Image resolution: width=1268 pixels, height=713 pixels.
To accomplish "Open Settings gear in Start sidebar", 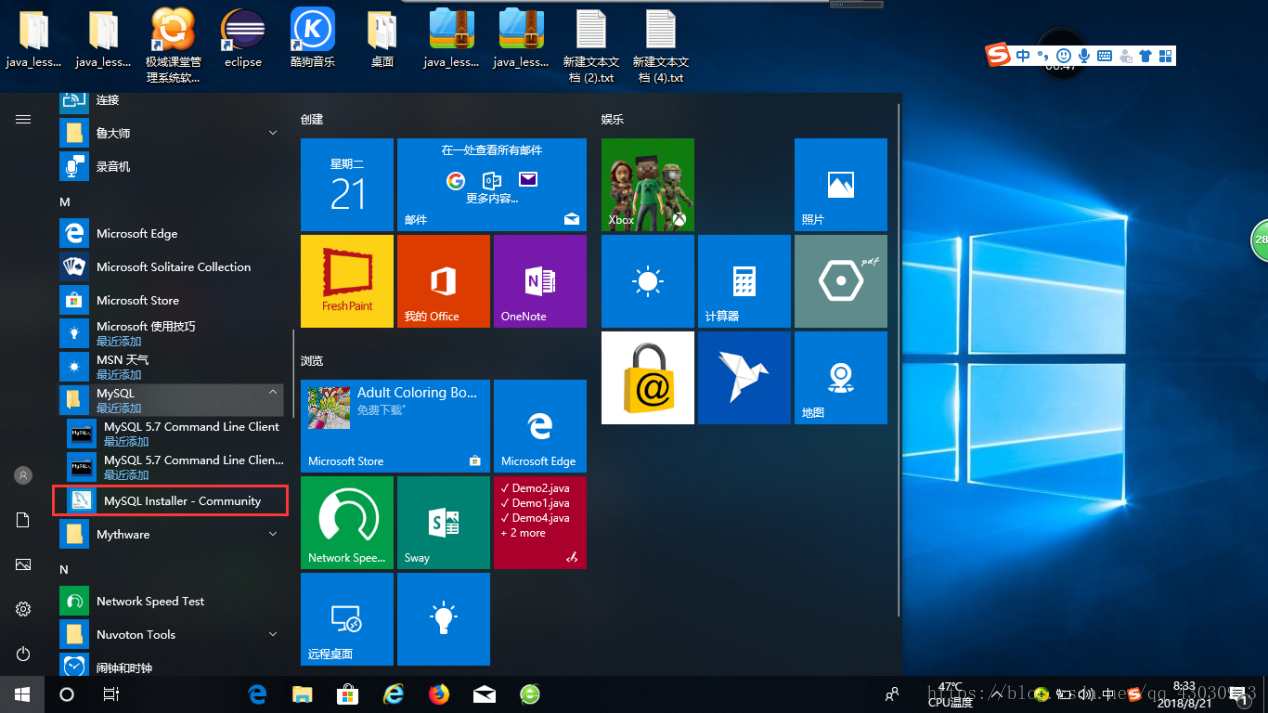I will 23,609.
